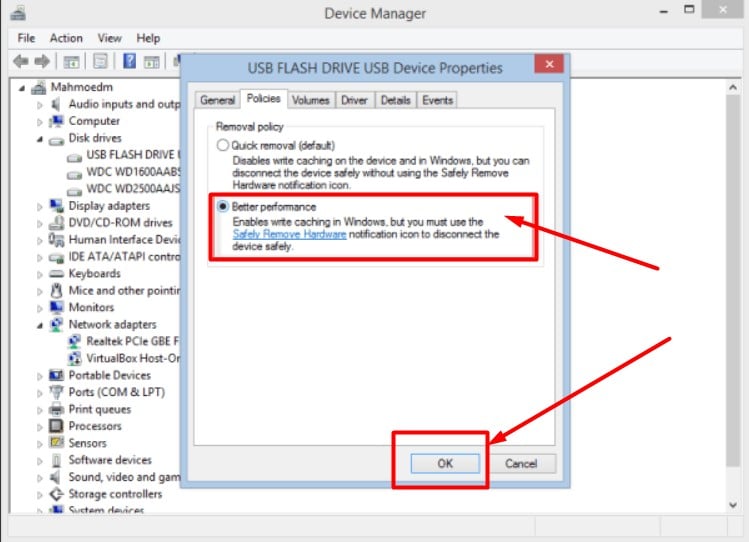Select the USB FLASH DRIVE disk icon

[x=75, y=155]
